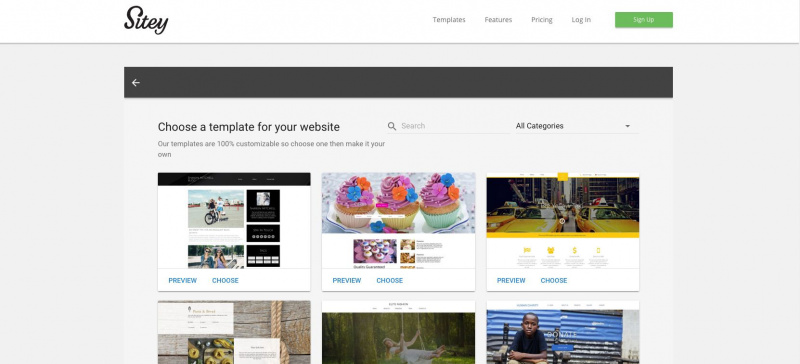
Task: Preview the cupcake bakery template
Action: pos(347,280)
